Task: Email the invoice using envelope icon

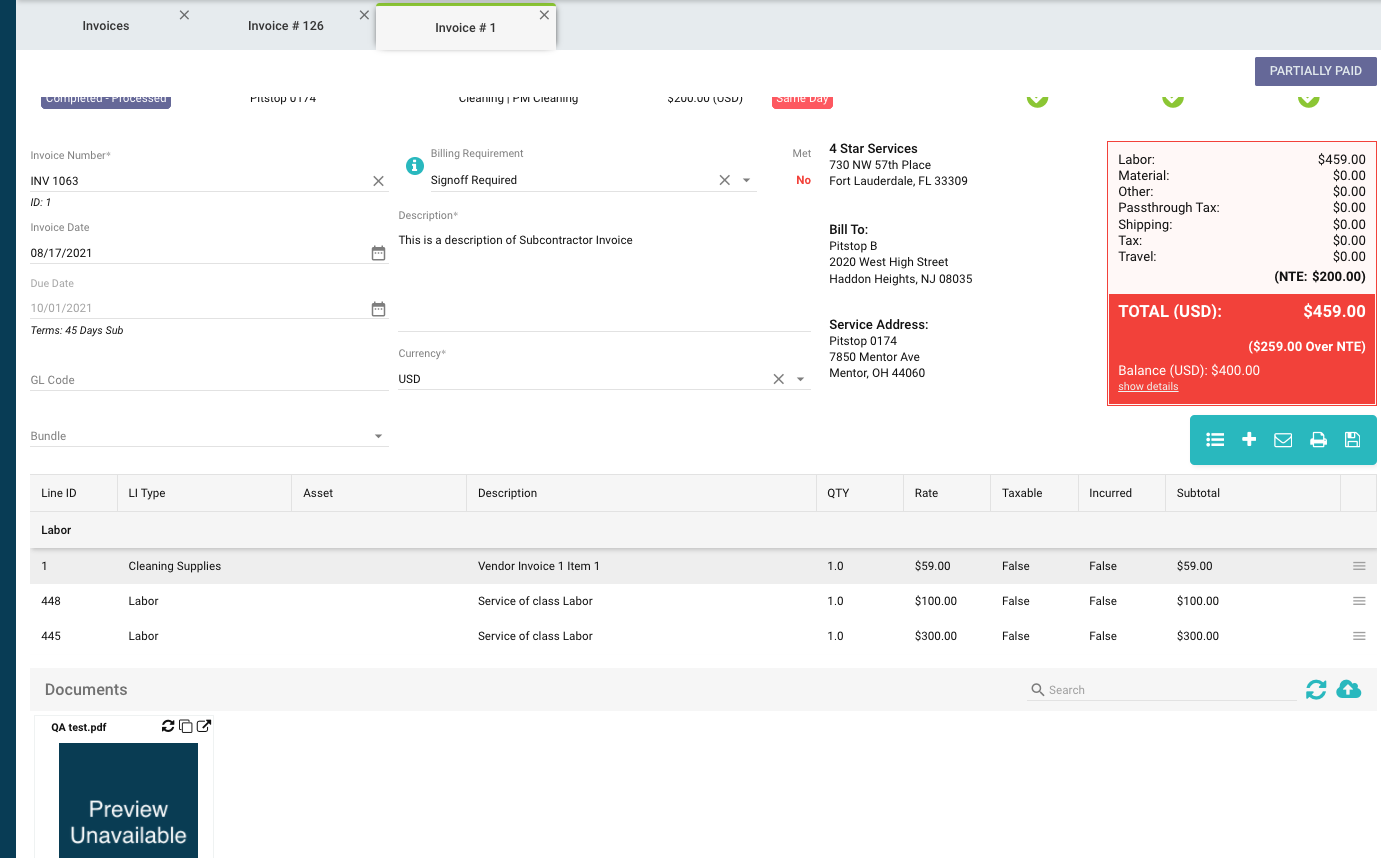Action: coord(1283,440)
